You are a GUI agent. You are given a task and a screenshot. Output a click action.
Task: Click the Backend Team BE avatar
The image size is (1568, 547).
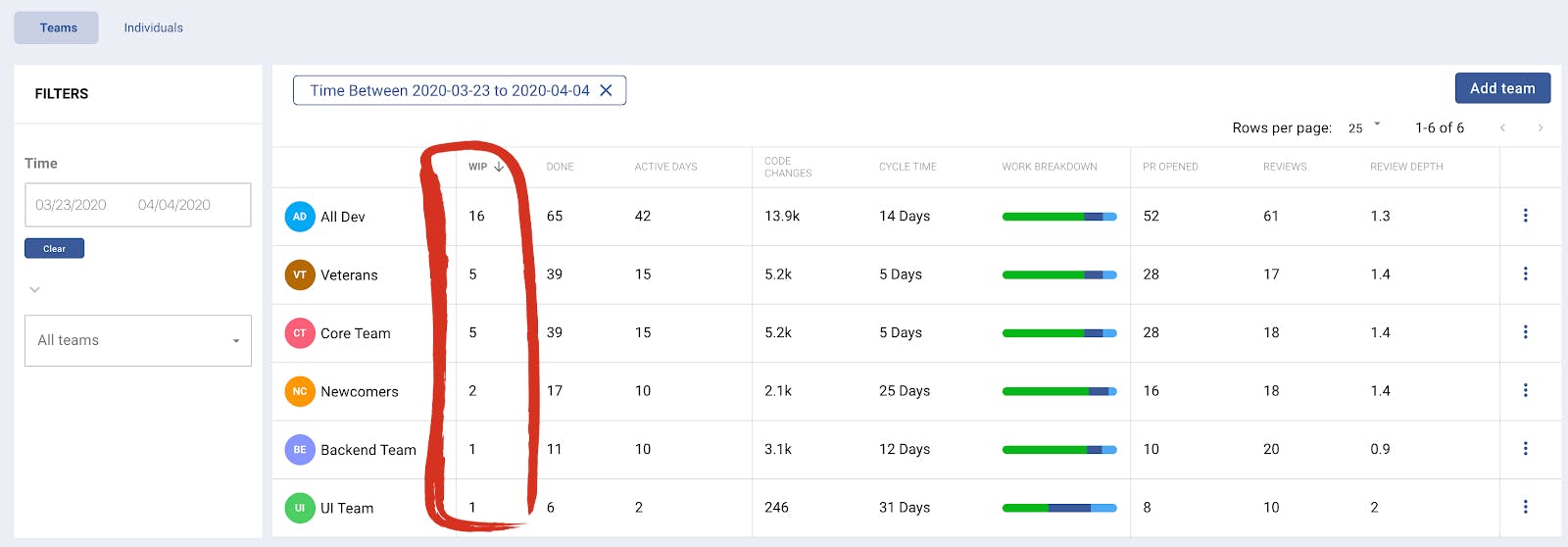pos(300,450)
